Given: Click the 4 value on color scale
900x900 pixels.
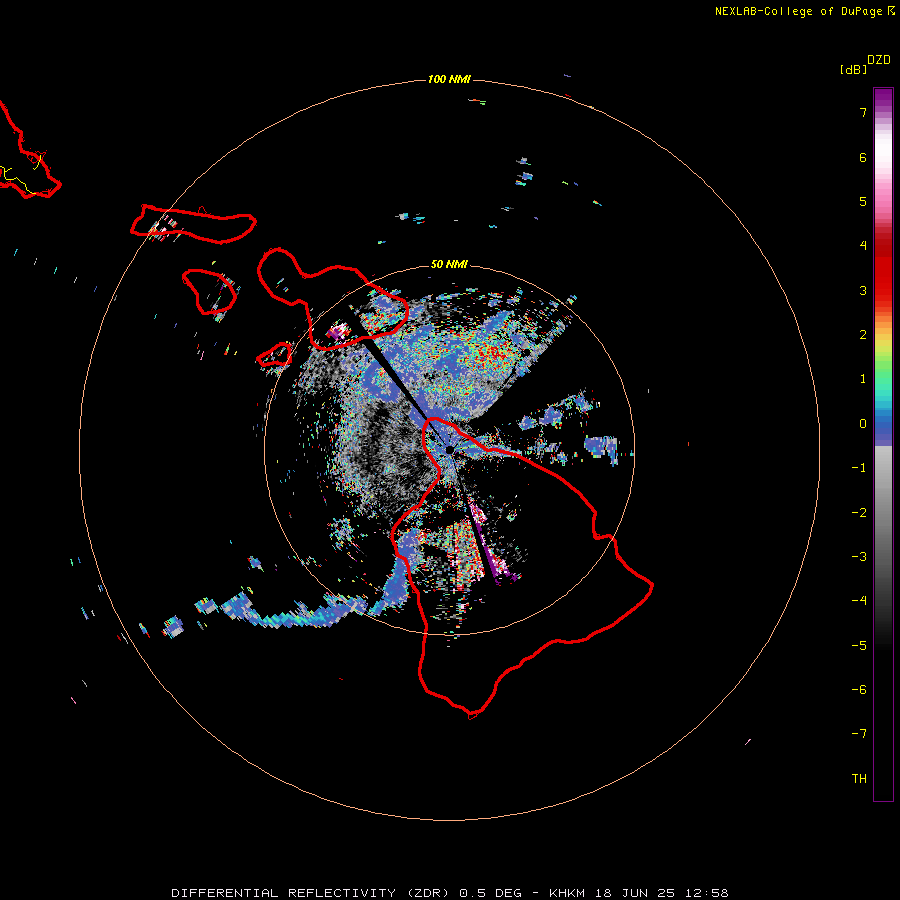Looking at the screenshot, I should click(863, 246).
